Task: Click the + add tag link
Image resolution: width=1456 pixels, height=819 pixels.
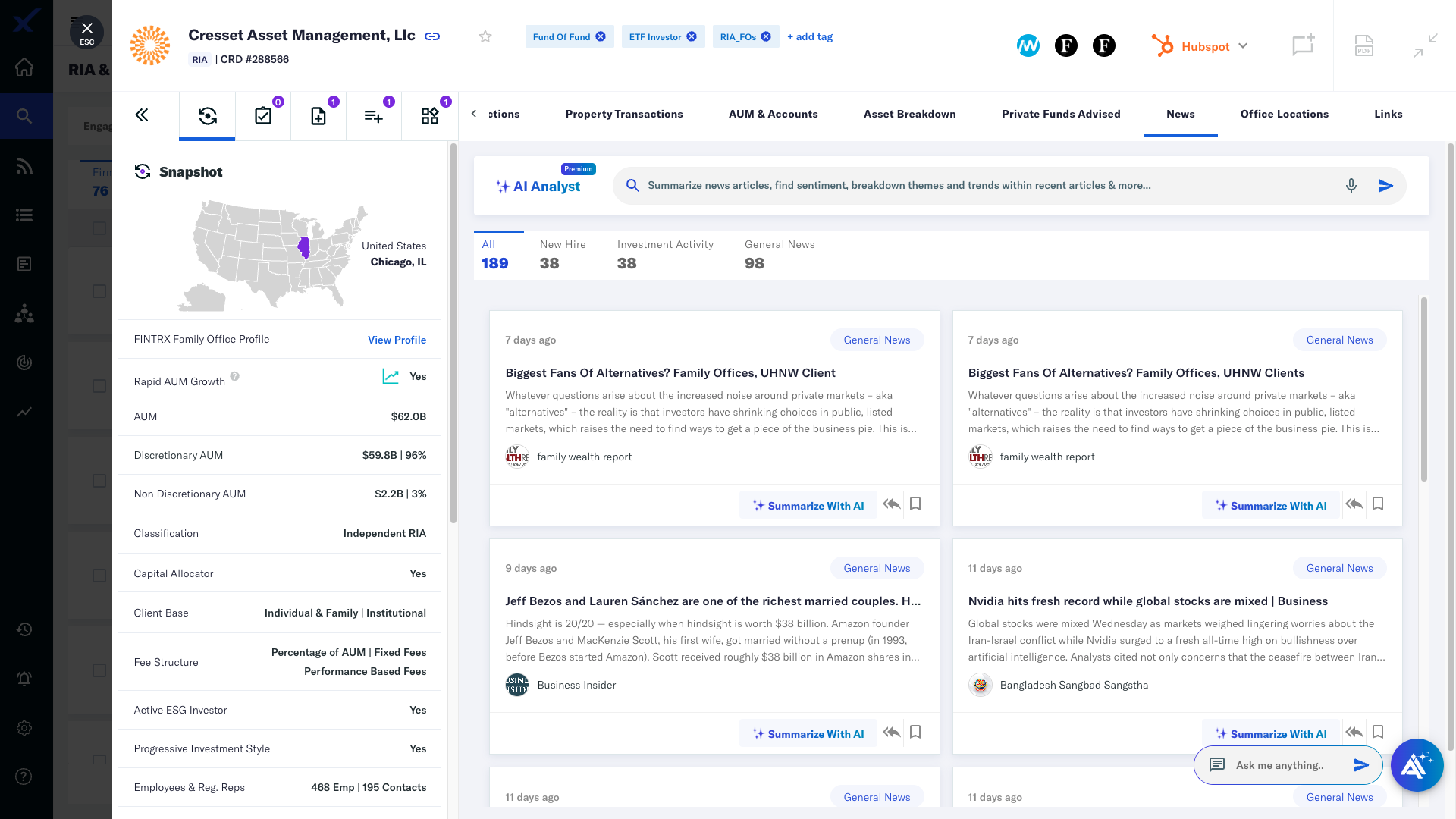Action: [810, 36]
